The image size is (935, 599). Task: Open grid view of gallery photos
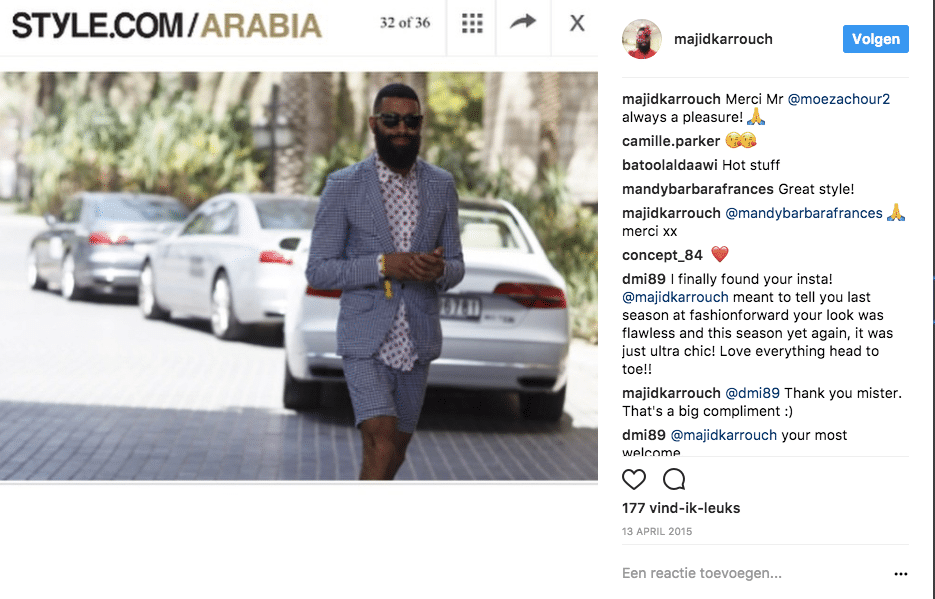click(472, 23)
